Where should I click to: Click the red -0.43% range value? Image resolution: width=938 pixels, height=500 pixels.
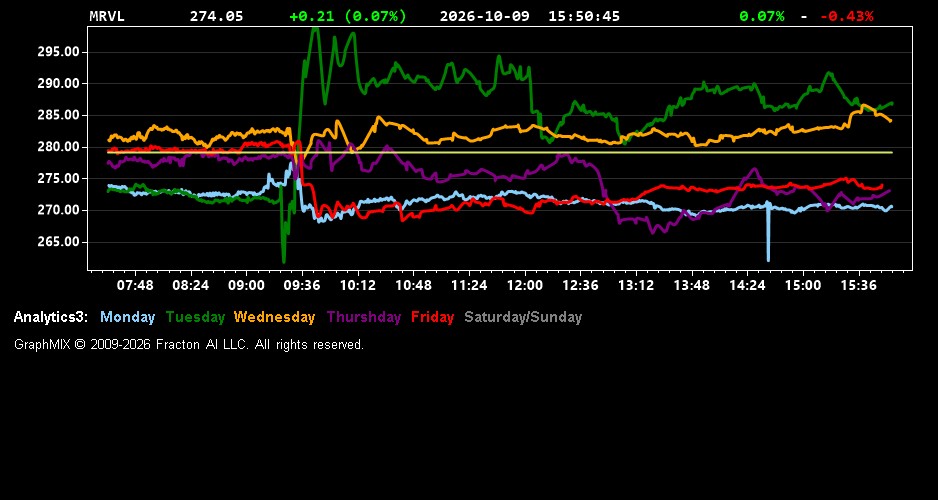[846, 16]
